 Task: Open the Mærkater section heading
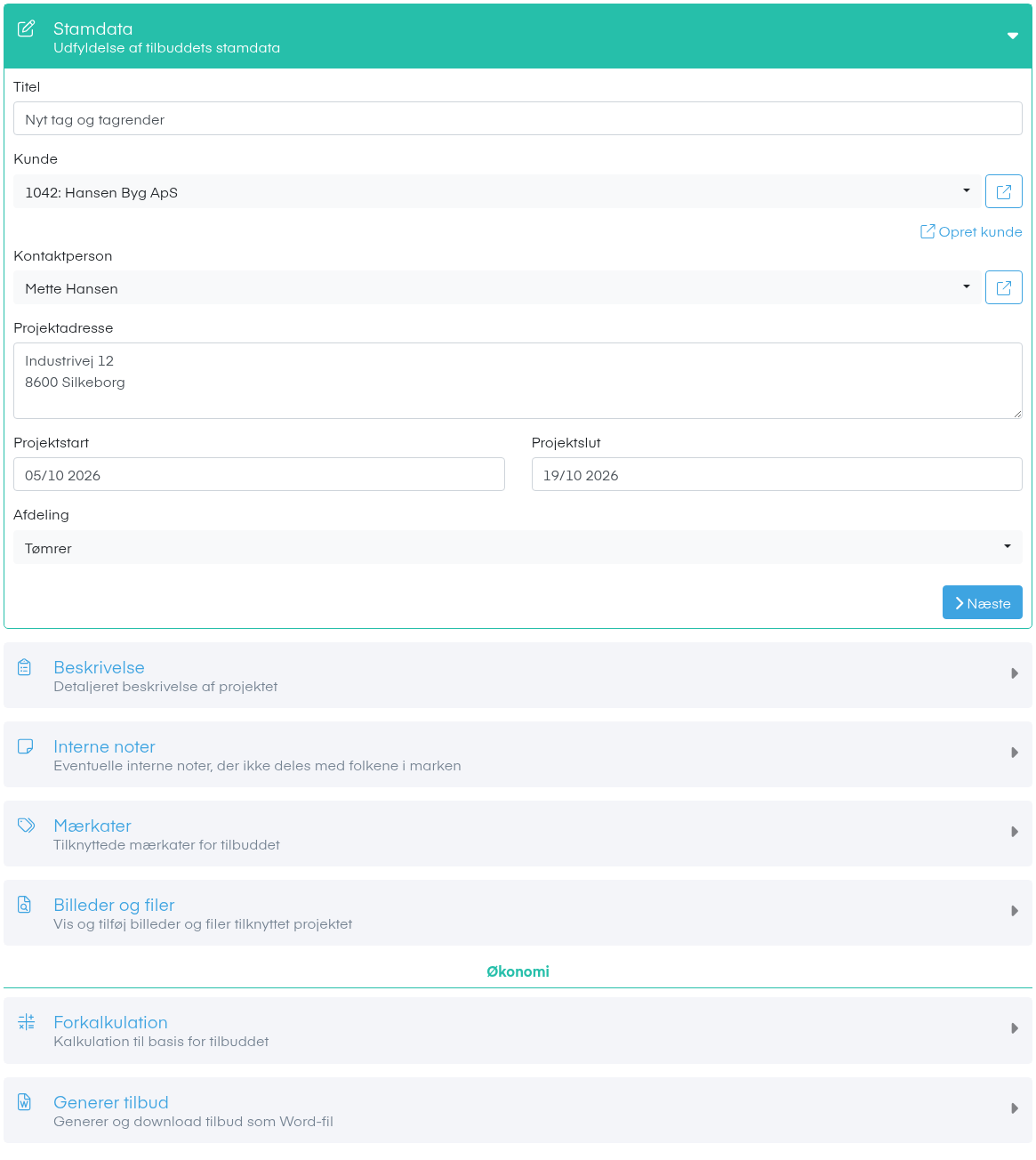pyautogui.click(x=92, y=826)
